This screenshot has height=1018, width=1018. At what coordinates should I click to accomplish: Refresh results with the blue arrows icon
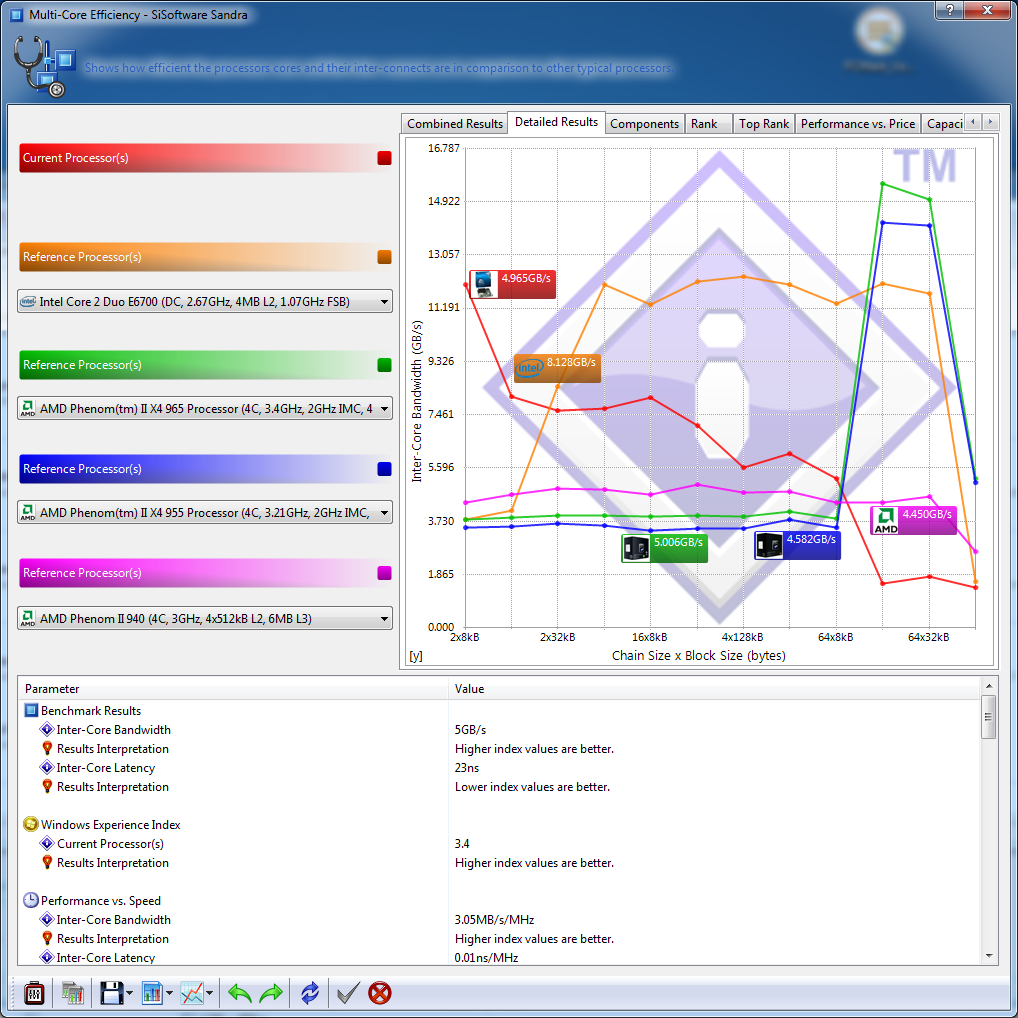(310, 993)
